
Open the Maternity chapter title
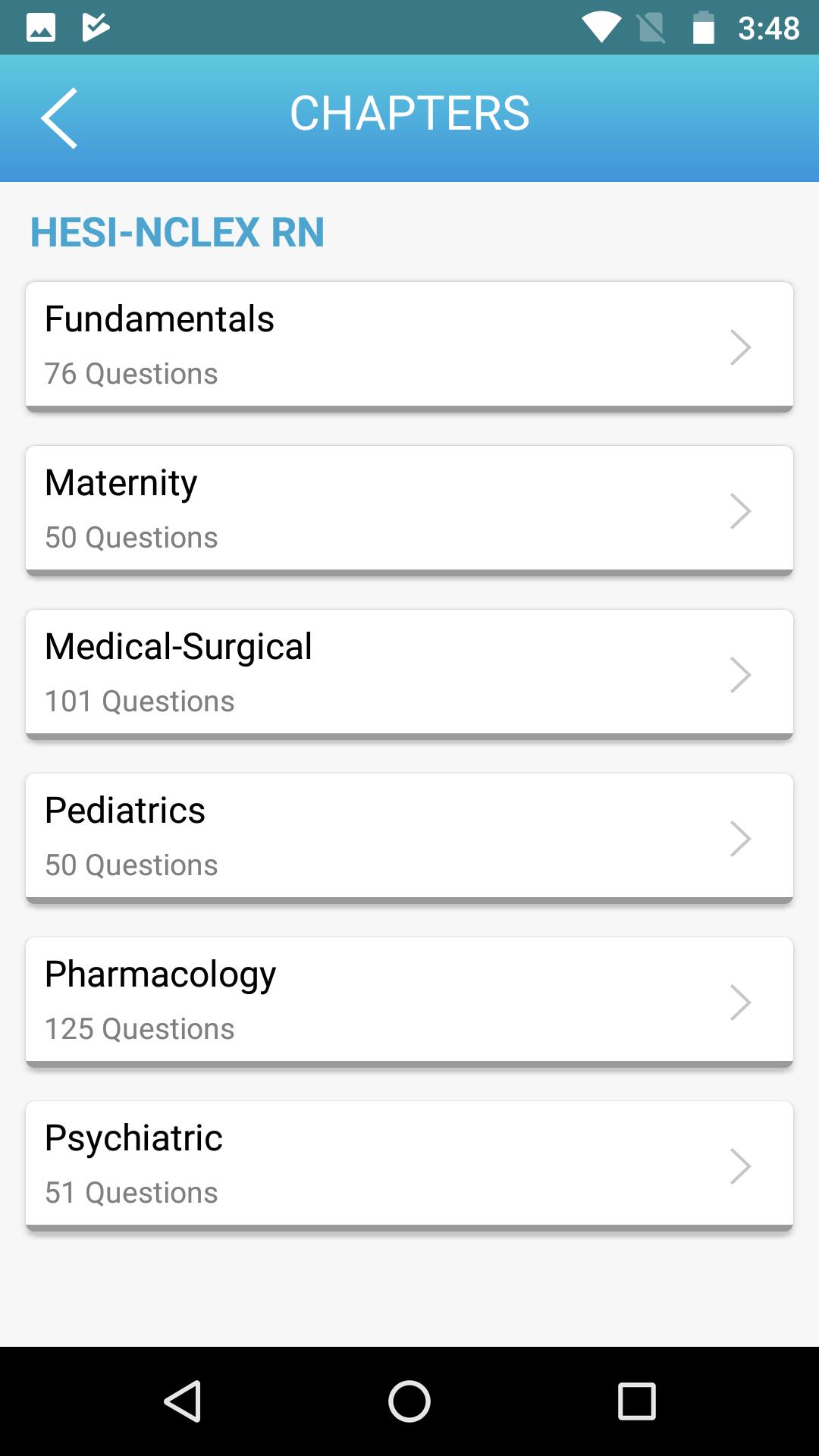[x=121, y=483]
